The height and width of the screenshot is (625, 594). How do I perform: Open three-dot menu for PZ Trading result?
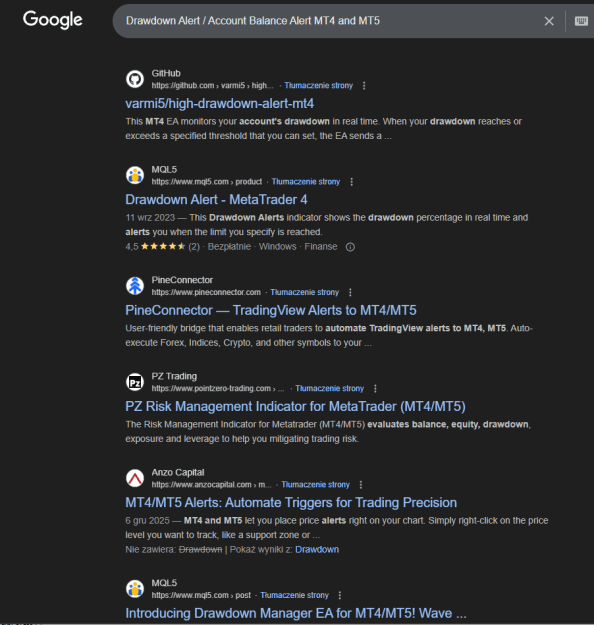pyautogui.click(x=375, y=389)
